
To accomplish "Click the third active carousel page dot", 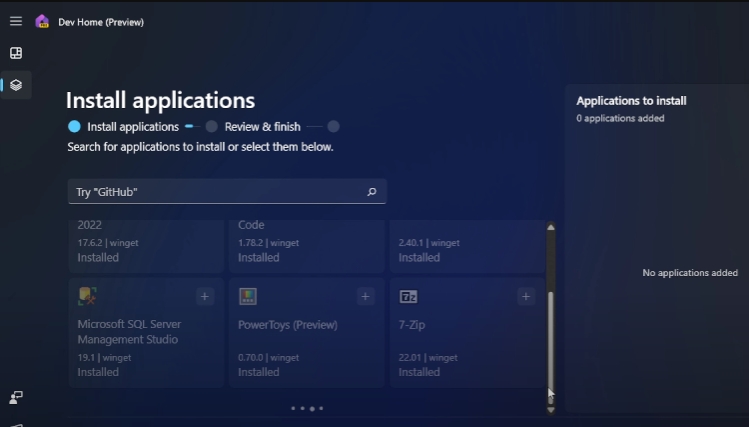I will pos(312,408).
